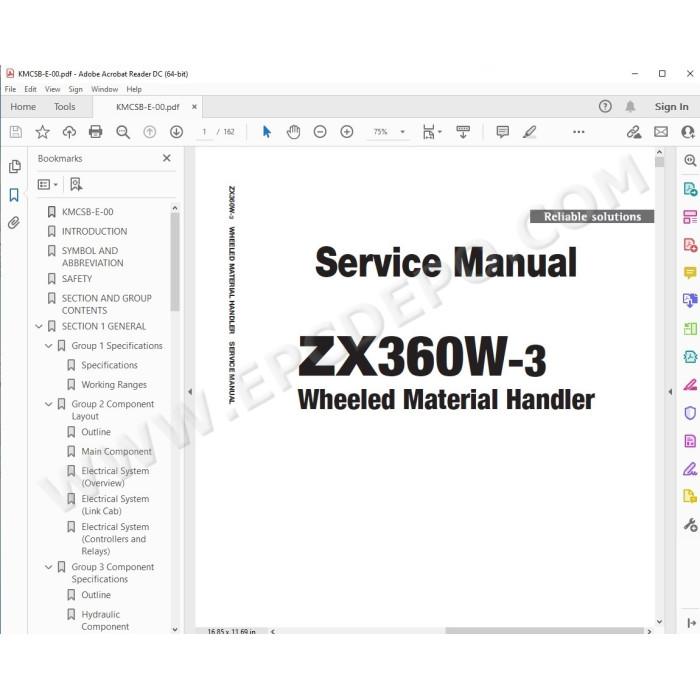Viewport: 700px width, 700px height.
Task: Select the highlighter pen tool
Action: click(x=529, y=132)
